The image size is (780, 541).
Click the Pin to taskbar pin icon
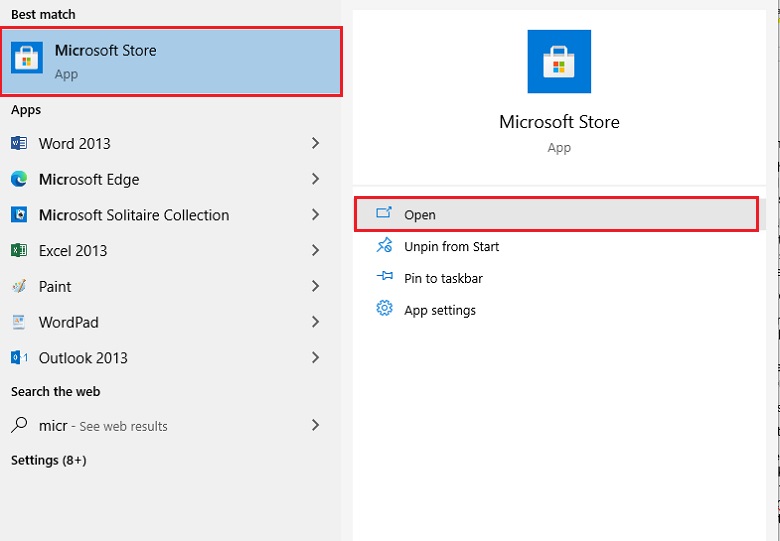pos(384,276)
